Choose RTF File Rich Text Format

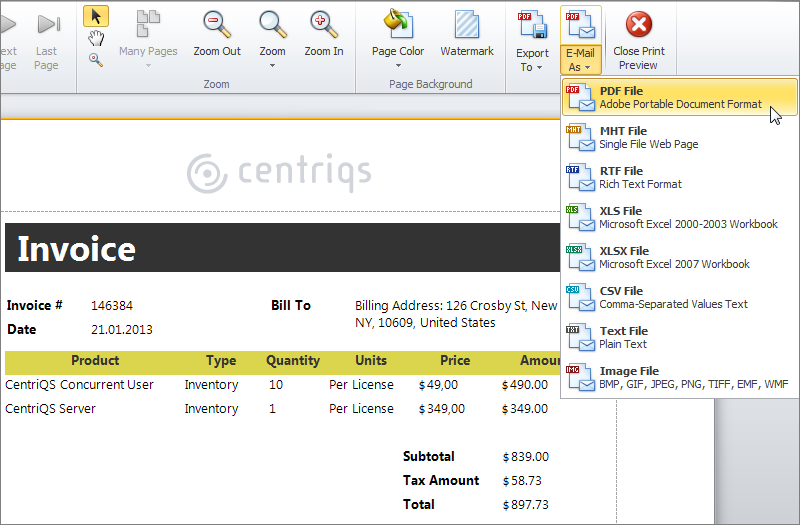tap(680, 177)
